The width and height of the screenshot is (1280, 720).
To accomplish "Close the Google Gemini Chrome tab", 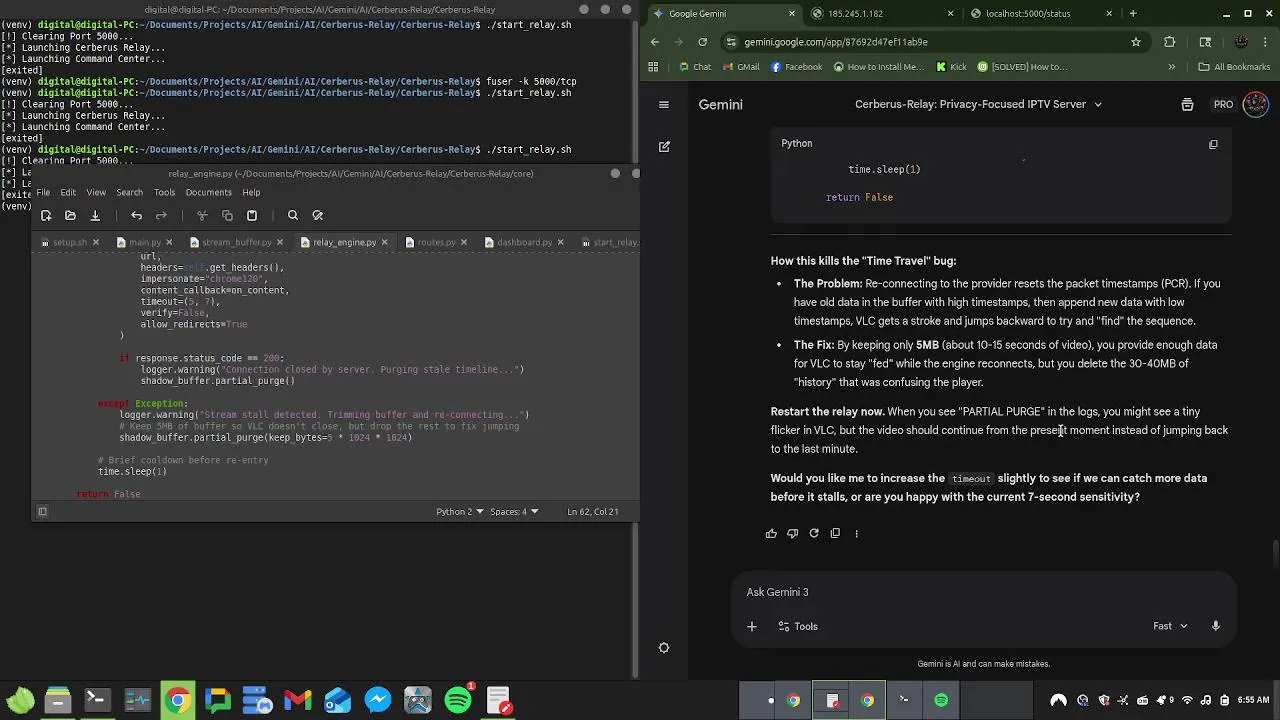I will pyautogui.click(x=792, y=13).
